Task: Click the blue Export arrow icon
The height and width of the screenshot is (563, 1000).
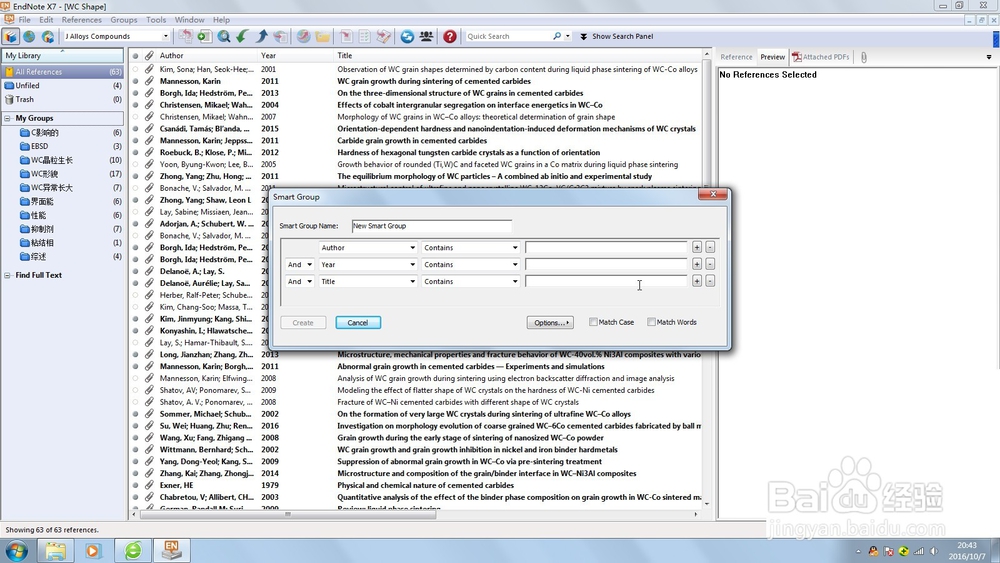Action: click(261, 36)
